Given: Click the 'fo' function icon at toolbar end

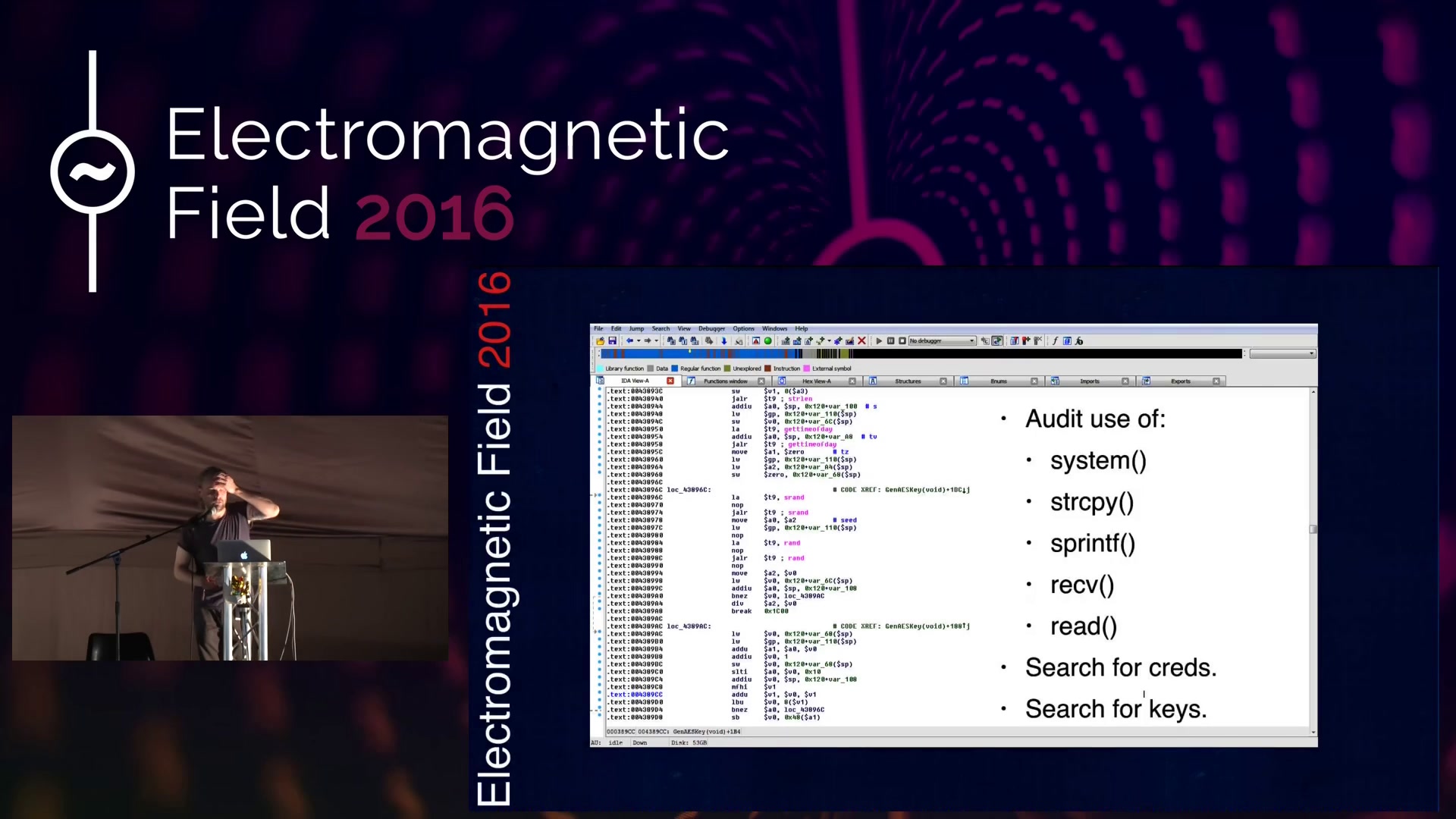Looking at the screenshot, I should tap(1079, 341).
